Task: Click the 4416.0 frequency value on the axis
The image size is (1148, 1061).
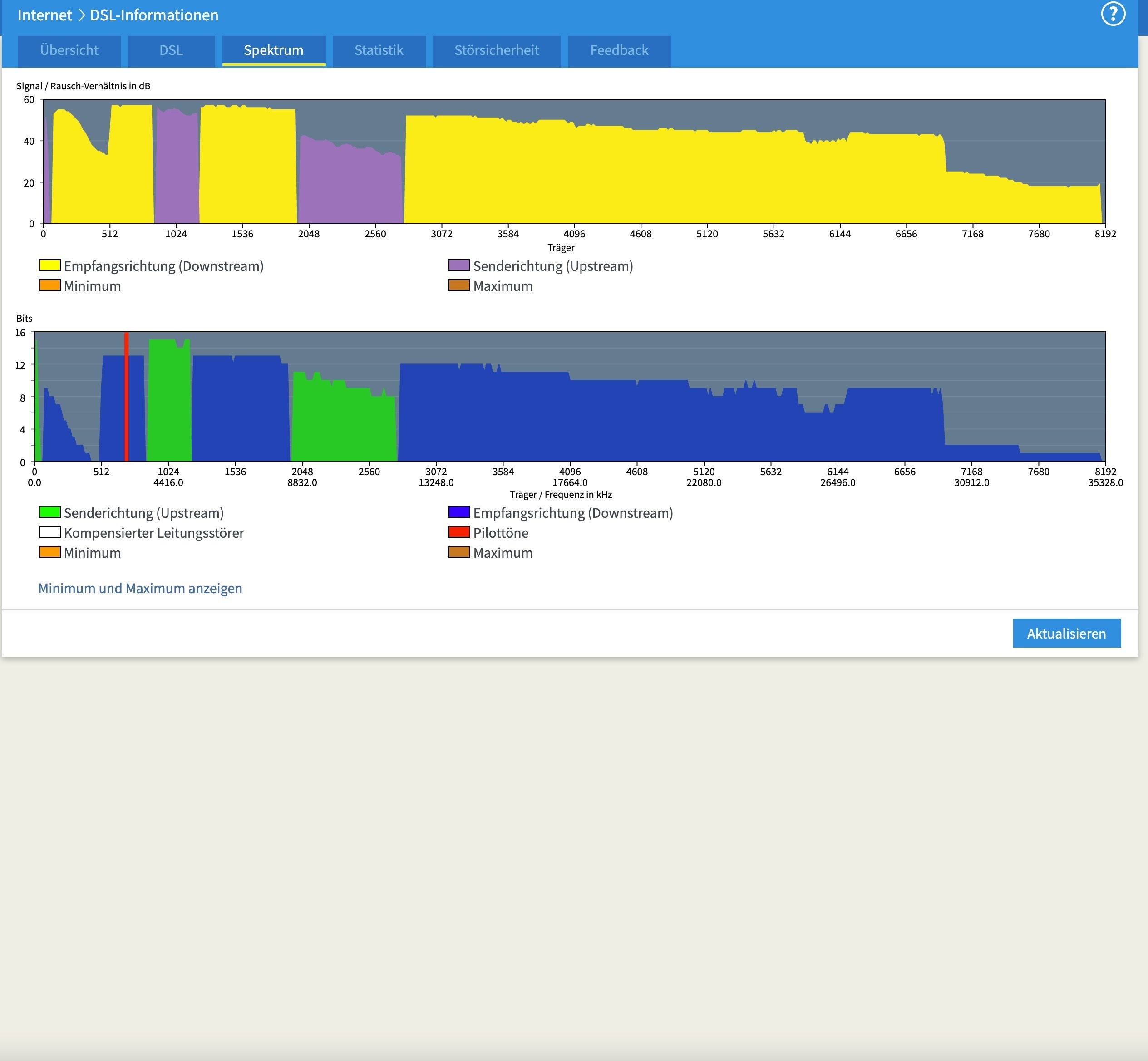Action: pyautogui.click(x=168, y=483)
